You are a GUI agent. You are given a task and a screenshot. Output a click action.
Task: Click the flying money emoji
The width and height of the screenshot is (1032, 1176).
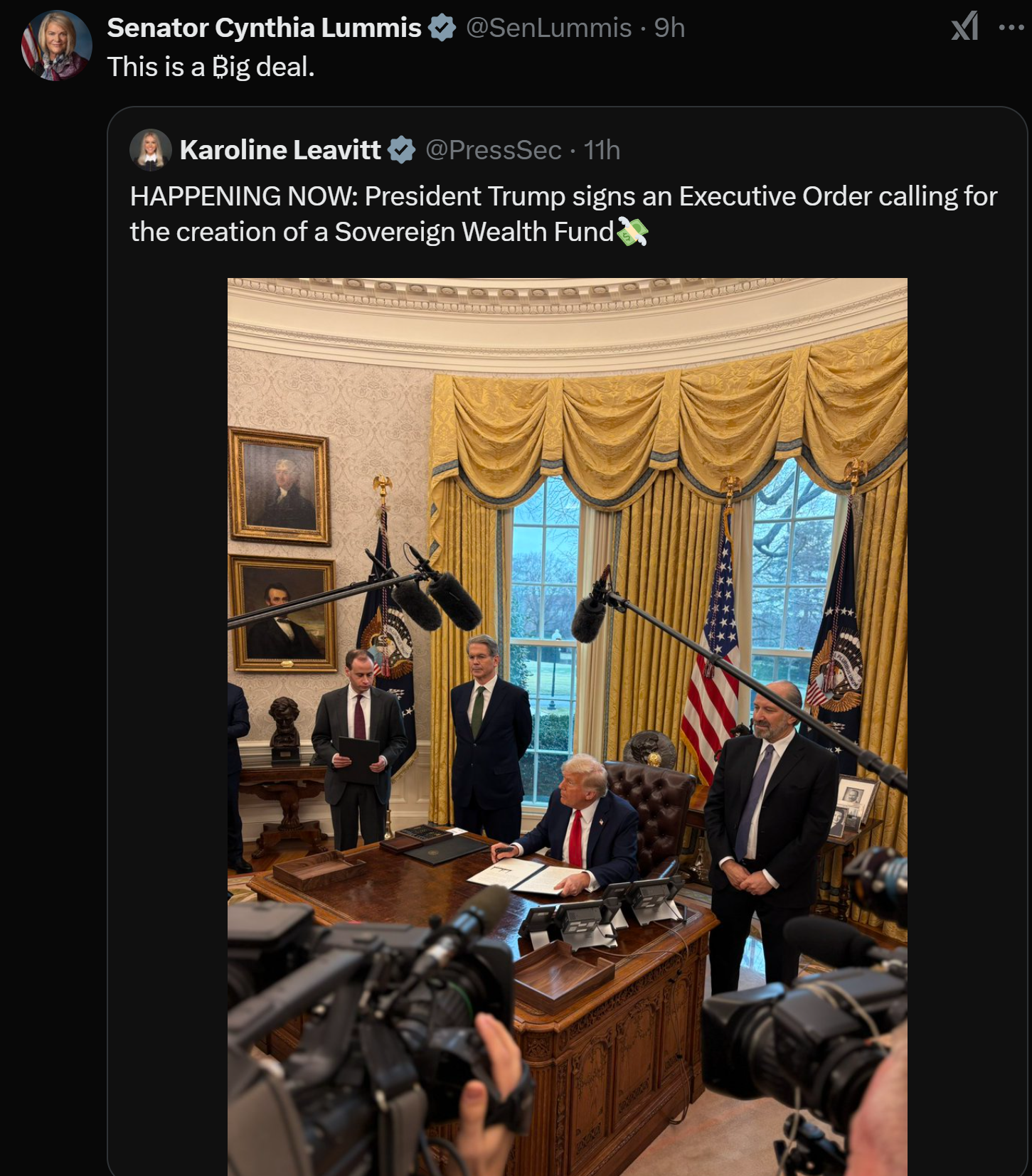tap(632, 232)
